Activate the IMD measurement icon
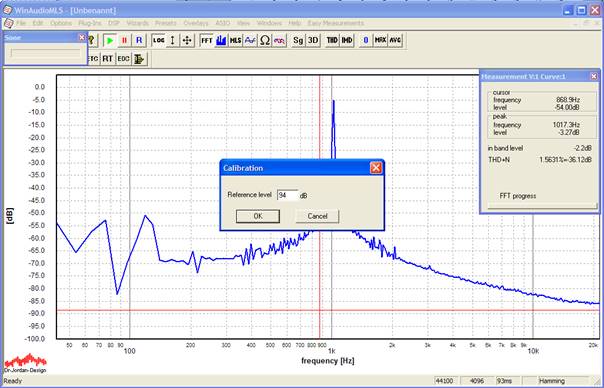This screenshot has height=388, width=604. 347,40
